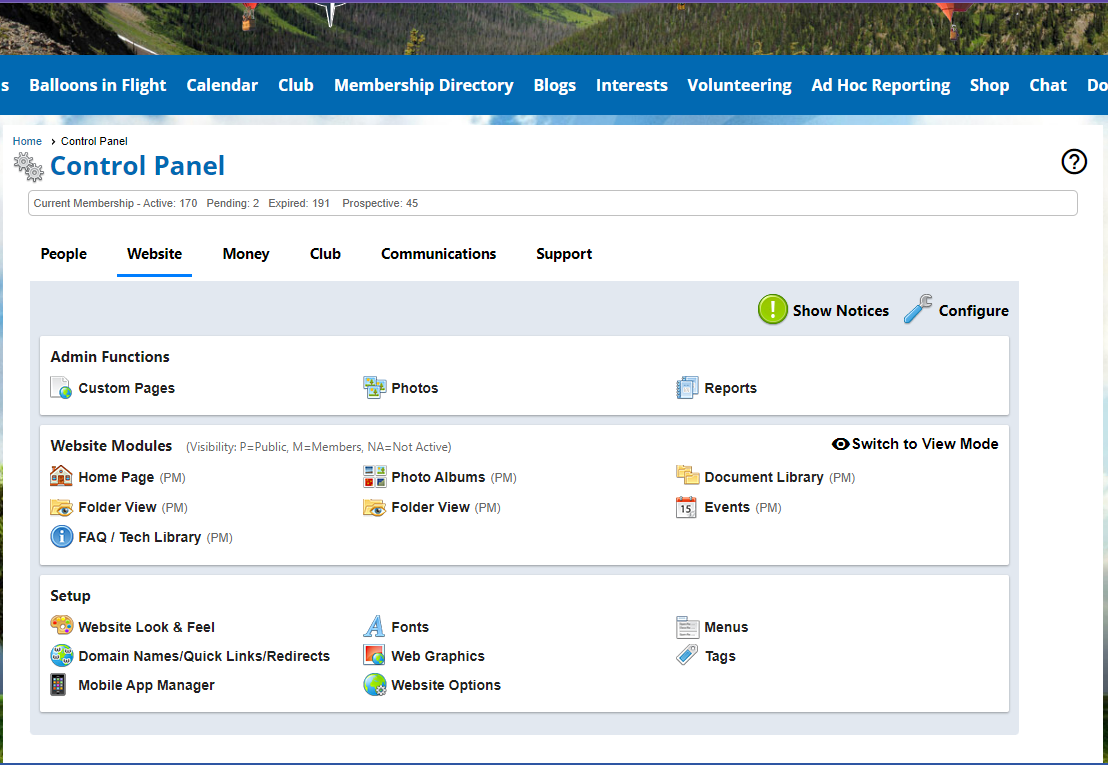Click the Show Notices exclamation icon
Viewport: 1108px width, 765px height.
pyautogui.click(x=772, y=310)
